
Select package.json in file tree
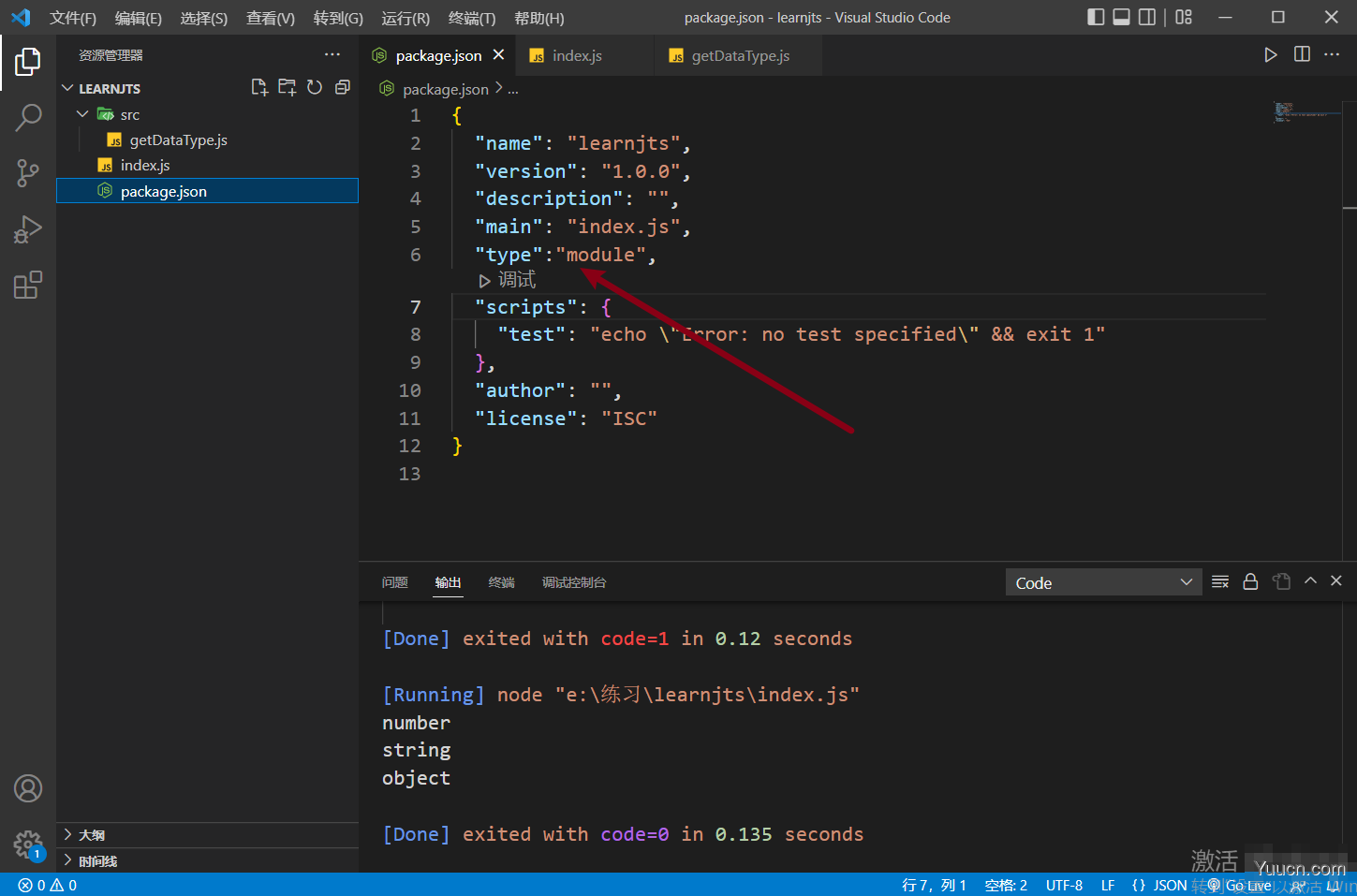pyautogui.click(x=208, y=191)
